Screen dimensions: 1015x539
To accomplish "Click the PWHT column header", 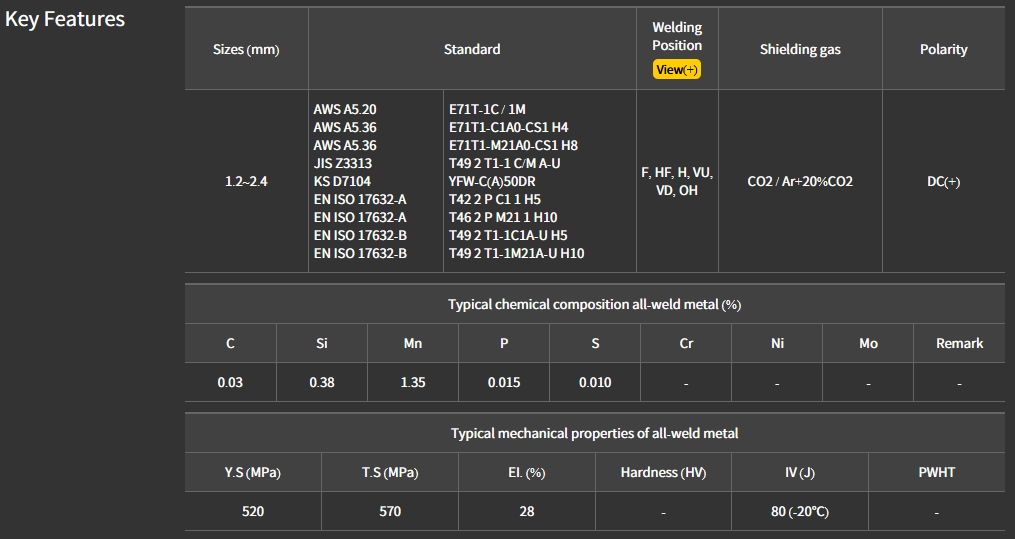I will (936, 472).
